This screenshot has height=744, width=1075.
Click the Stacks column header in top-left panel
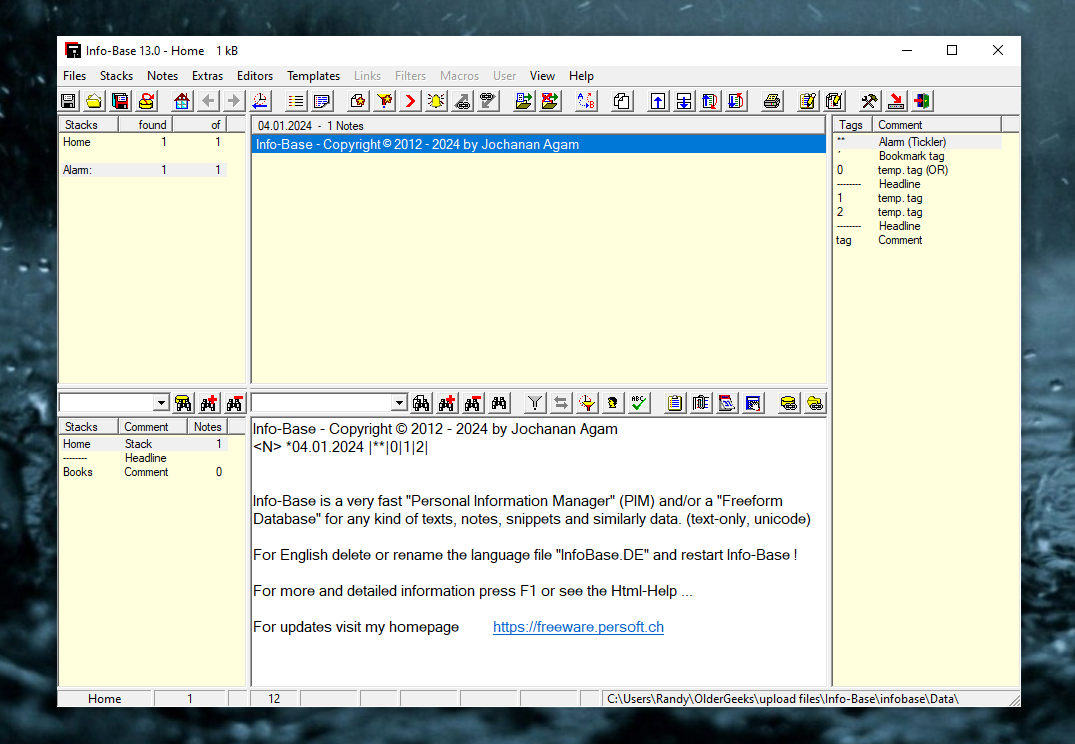[88, 125]
